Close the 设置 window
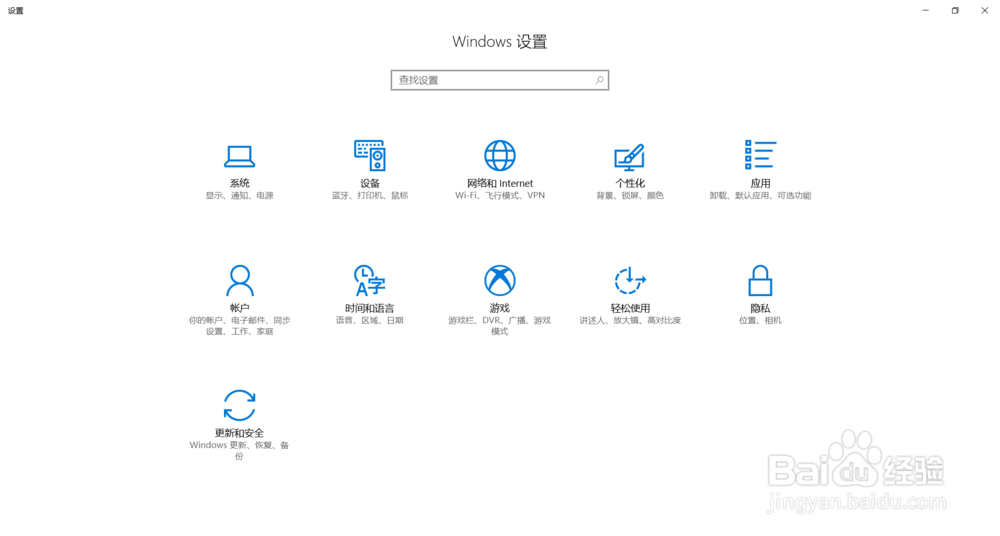 tap(985, 10)
